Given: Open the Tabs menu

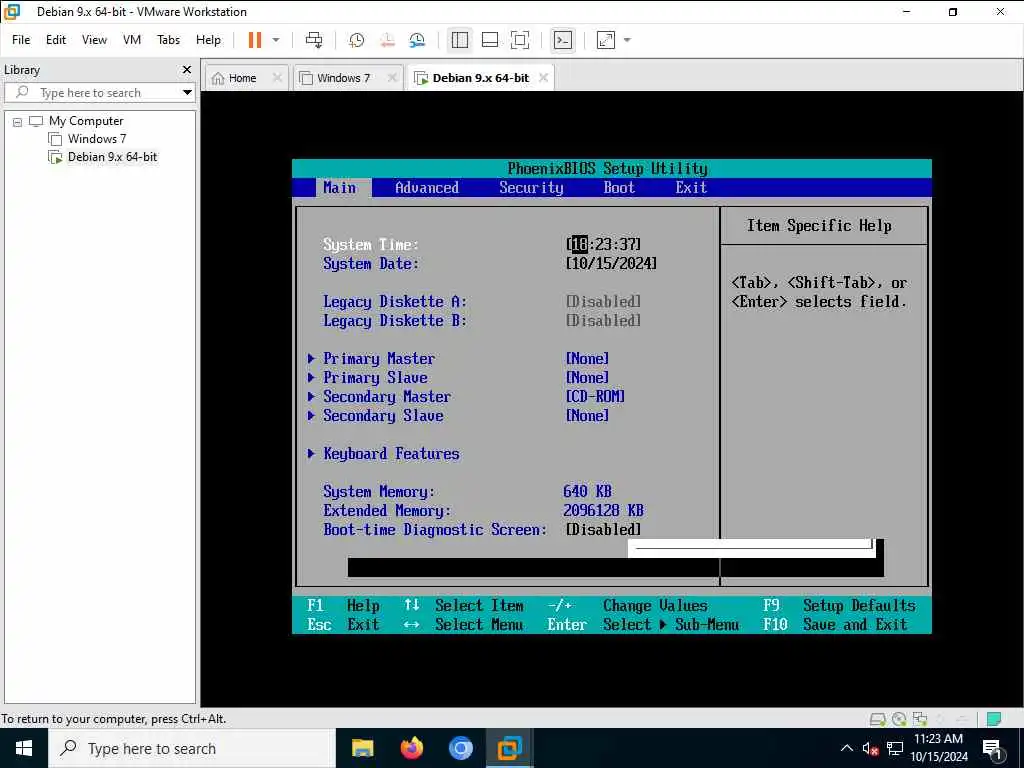Looking at the screenshot, I should pyautogui.click(x=168, y=40).
